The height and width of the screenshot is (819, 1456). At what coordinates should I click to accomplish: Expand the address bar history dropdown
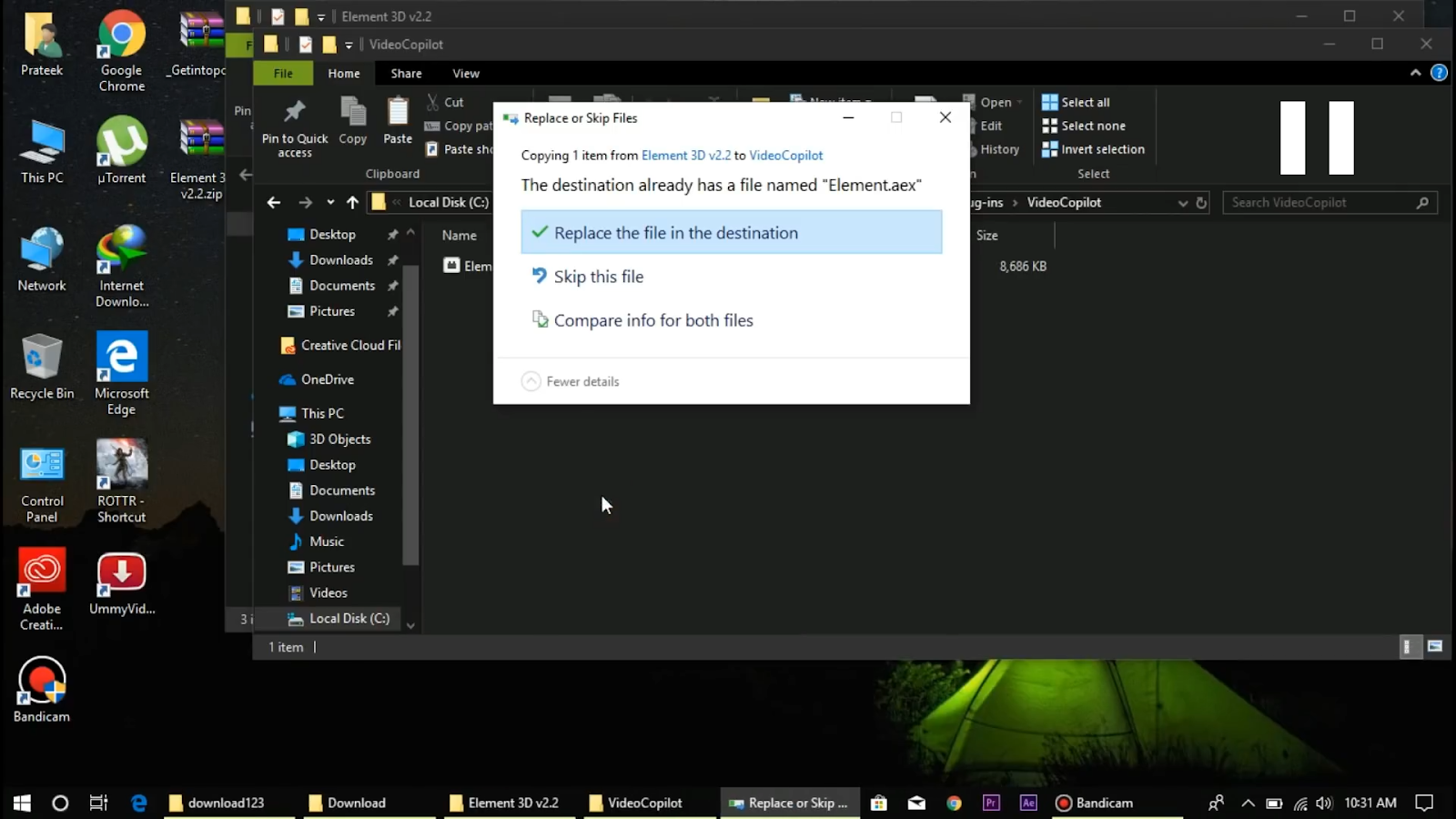click(1182, 203)
